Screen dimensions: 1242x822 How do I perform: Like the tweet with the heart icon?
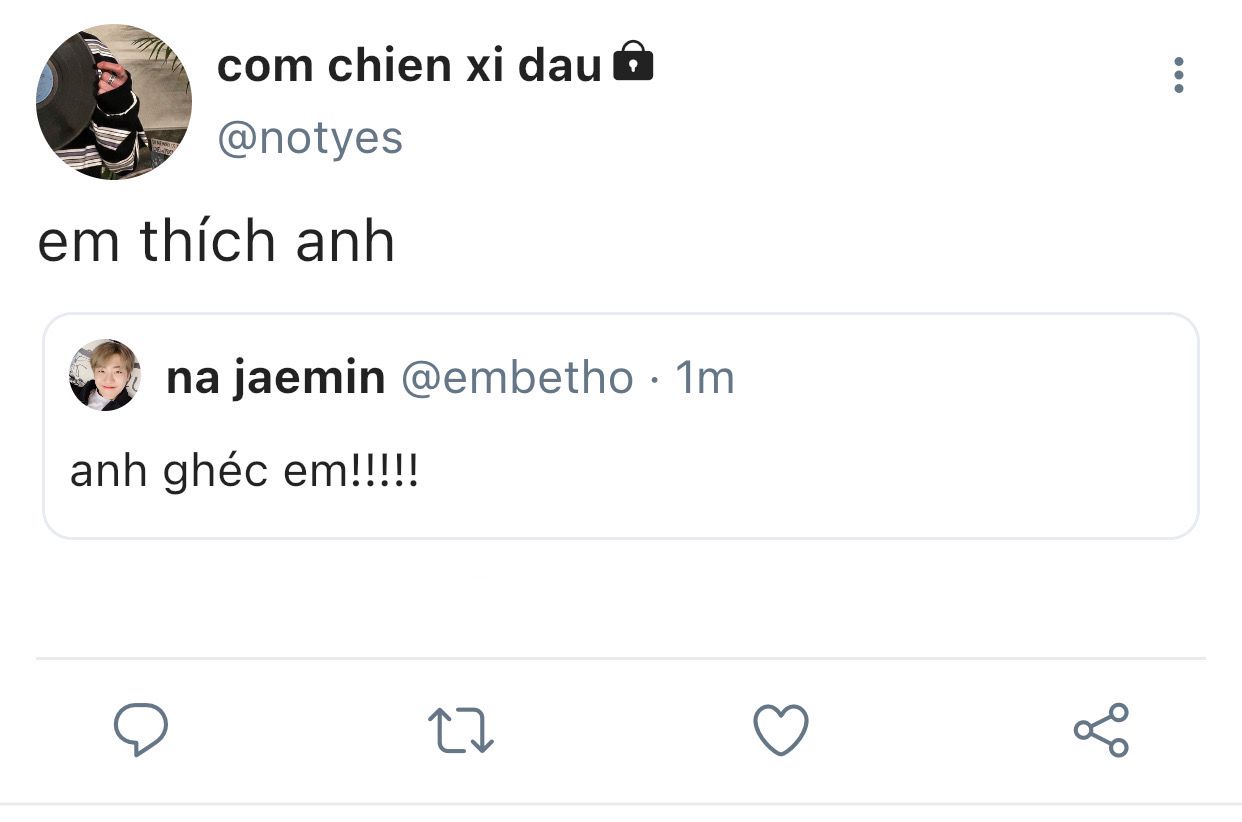[x=780, y=730]
